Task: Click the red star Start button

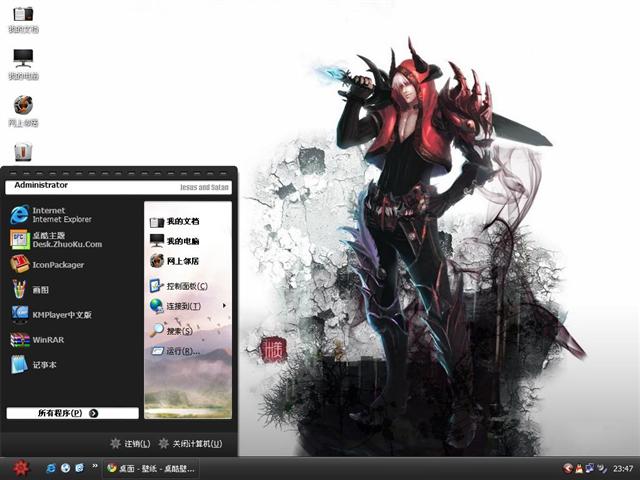Action: (20, 468)
